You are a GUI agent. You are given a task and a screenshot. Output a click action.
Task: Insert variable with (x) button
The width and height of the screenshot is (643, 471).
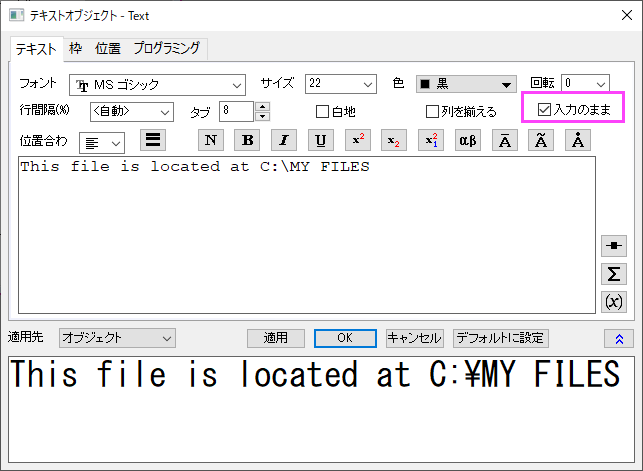(x=614, y=302)
